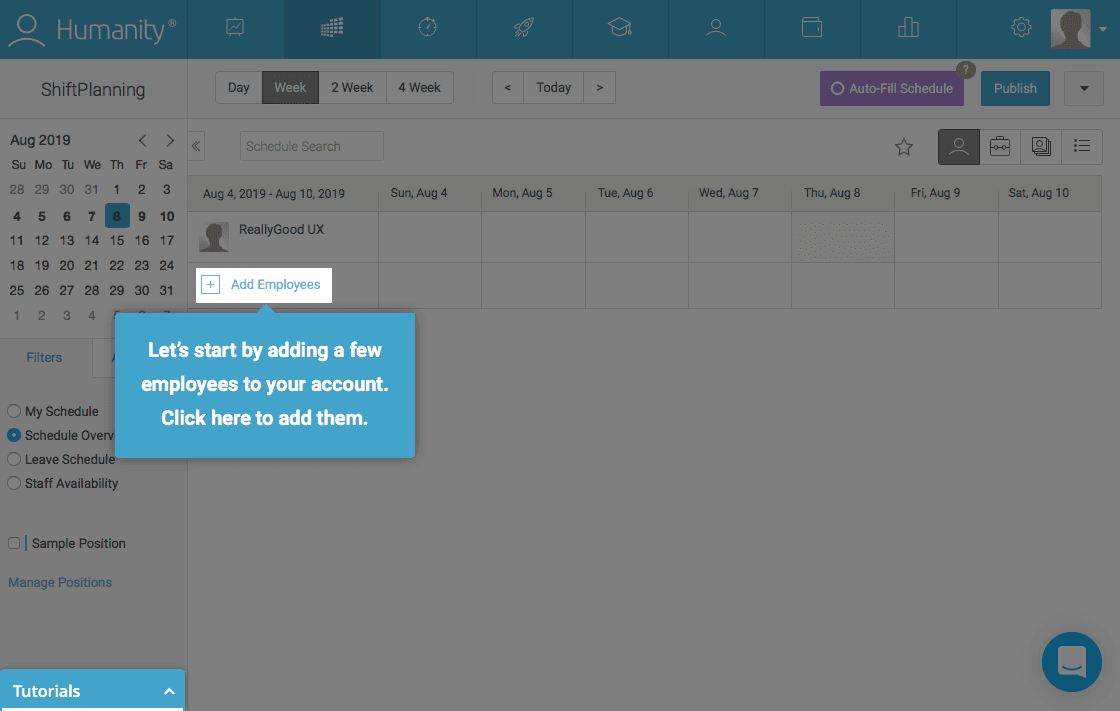Open the dashboard chart icon in top nav
This screenshot has width=1120, height=711.
tap(235, 28)
